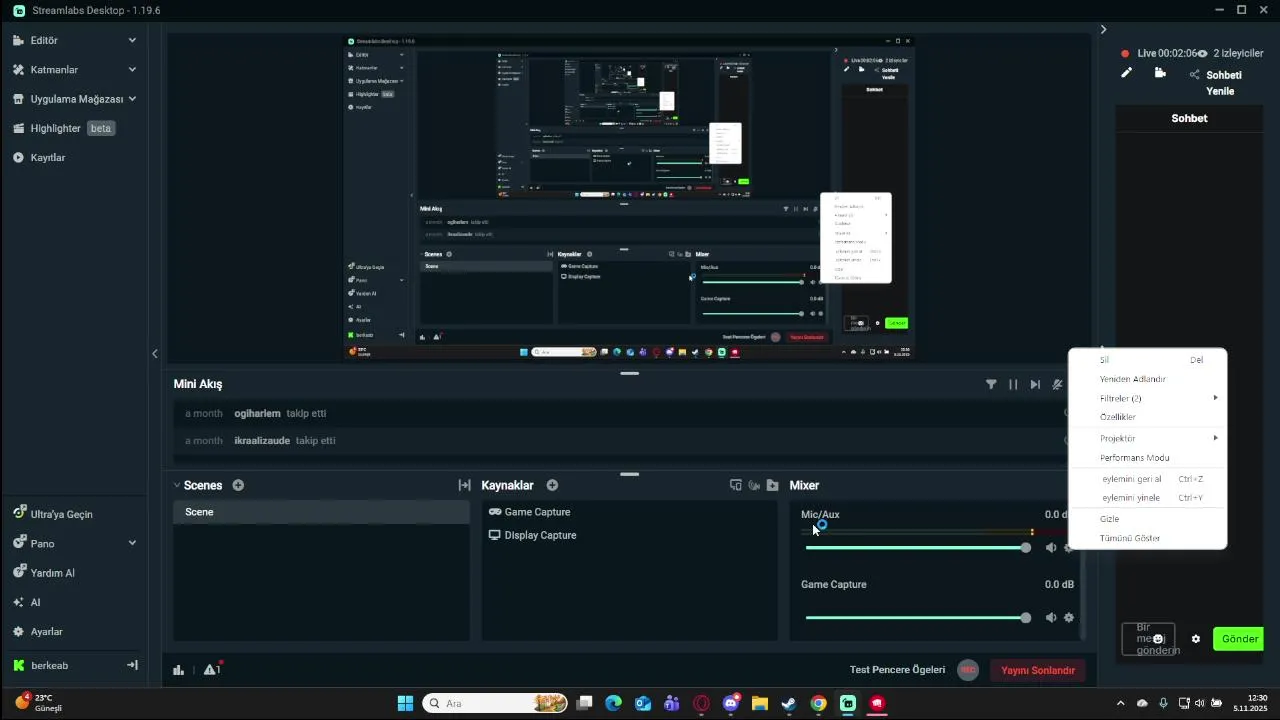This screenshot has height=720, width=1280.
Task: Choose Gizle in context menu
Action: tap(1148, 519)
